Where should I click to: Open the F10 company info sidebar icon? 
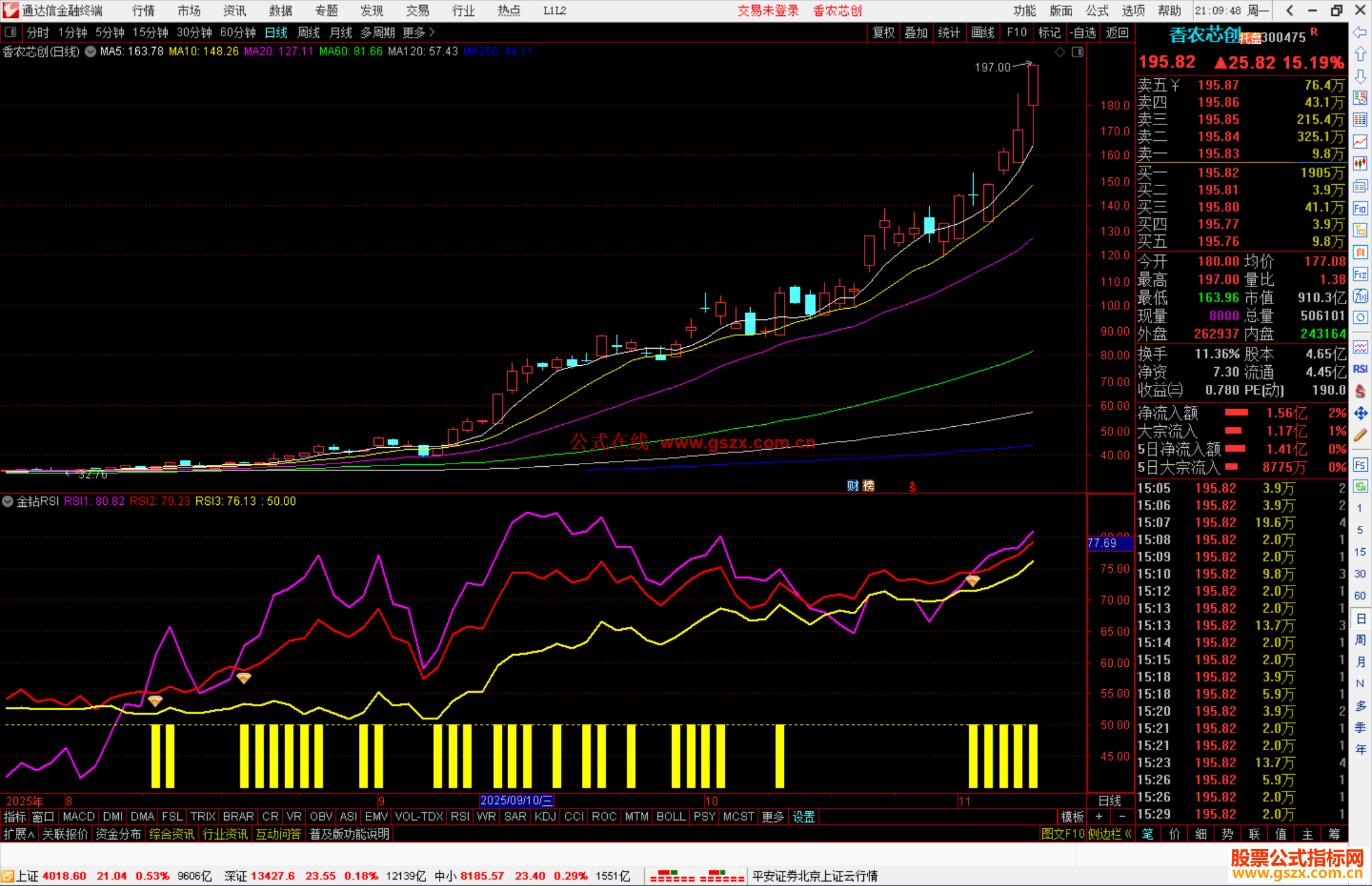(x=1360, y=208)
